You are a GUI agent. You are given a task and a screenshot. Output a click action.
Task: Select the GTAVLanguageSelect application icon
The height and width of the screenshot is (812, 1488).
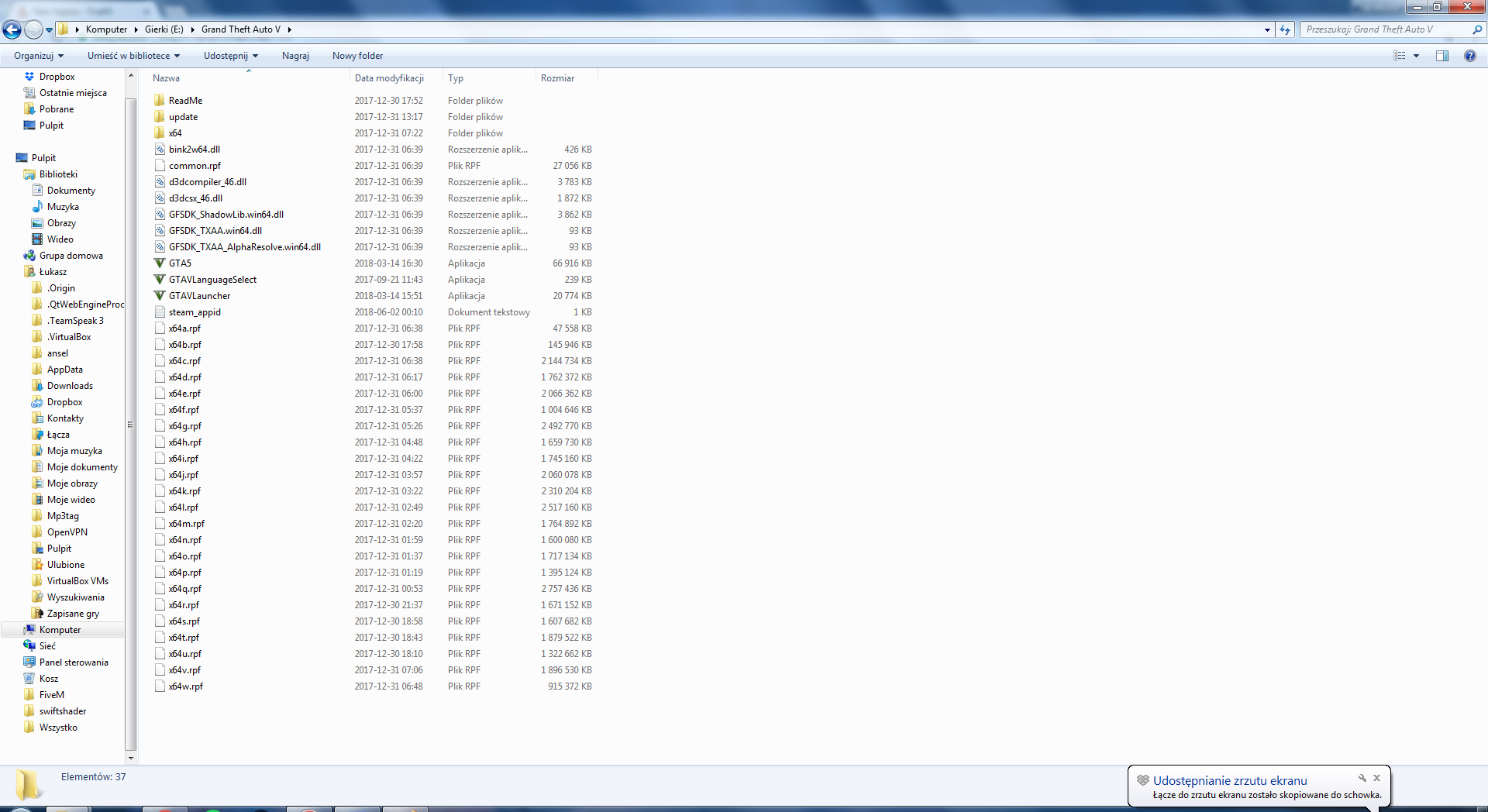tap(160, 280)
